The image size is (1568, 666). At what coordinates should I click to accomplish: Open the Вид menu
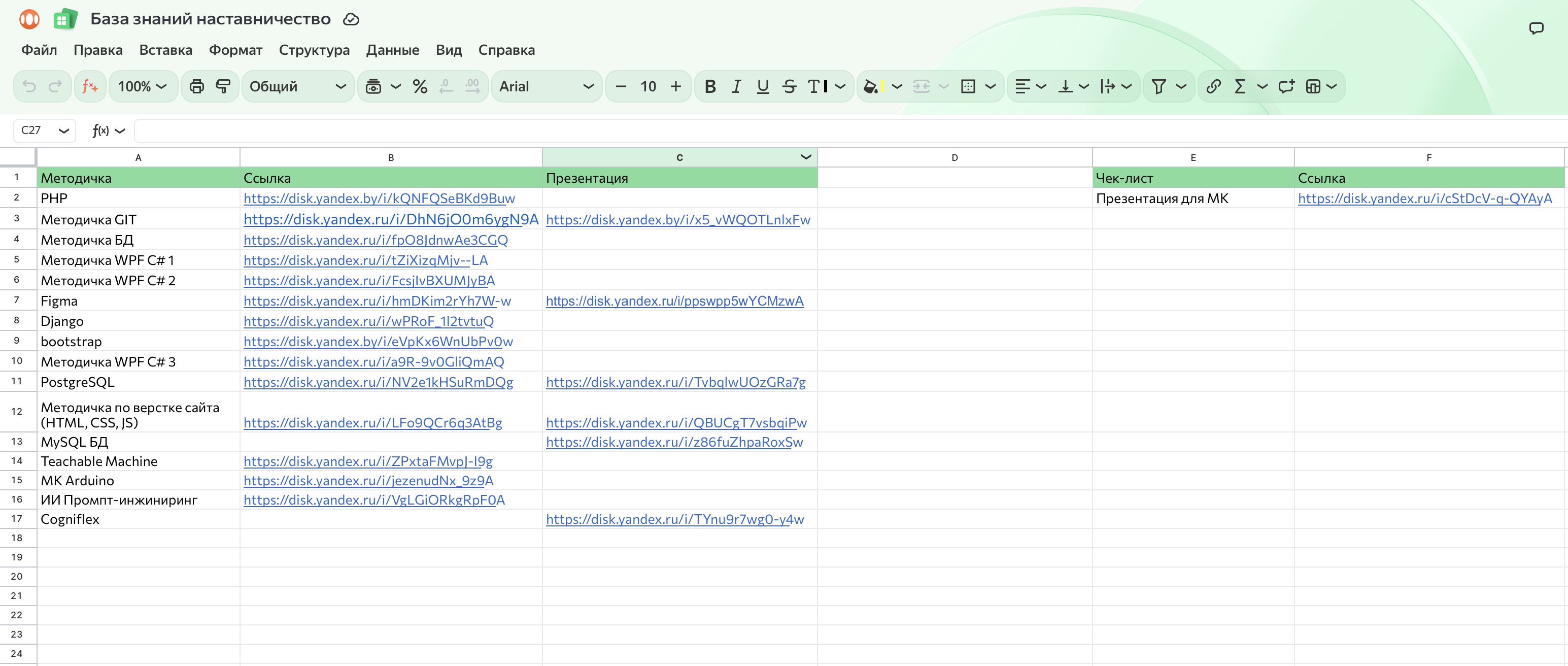tap(449, 50)
